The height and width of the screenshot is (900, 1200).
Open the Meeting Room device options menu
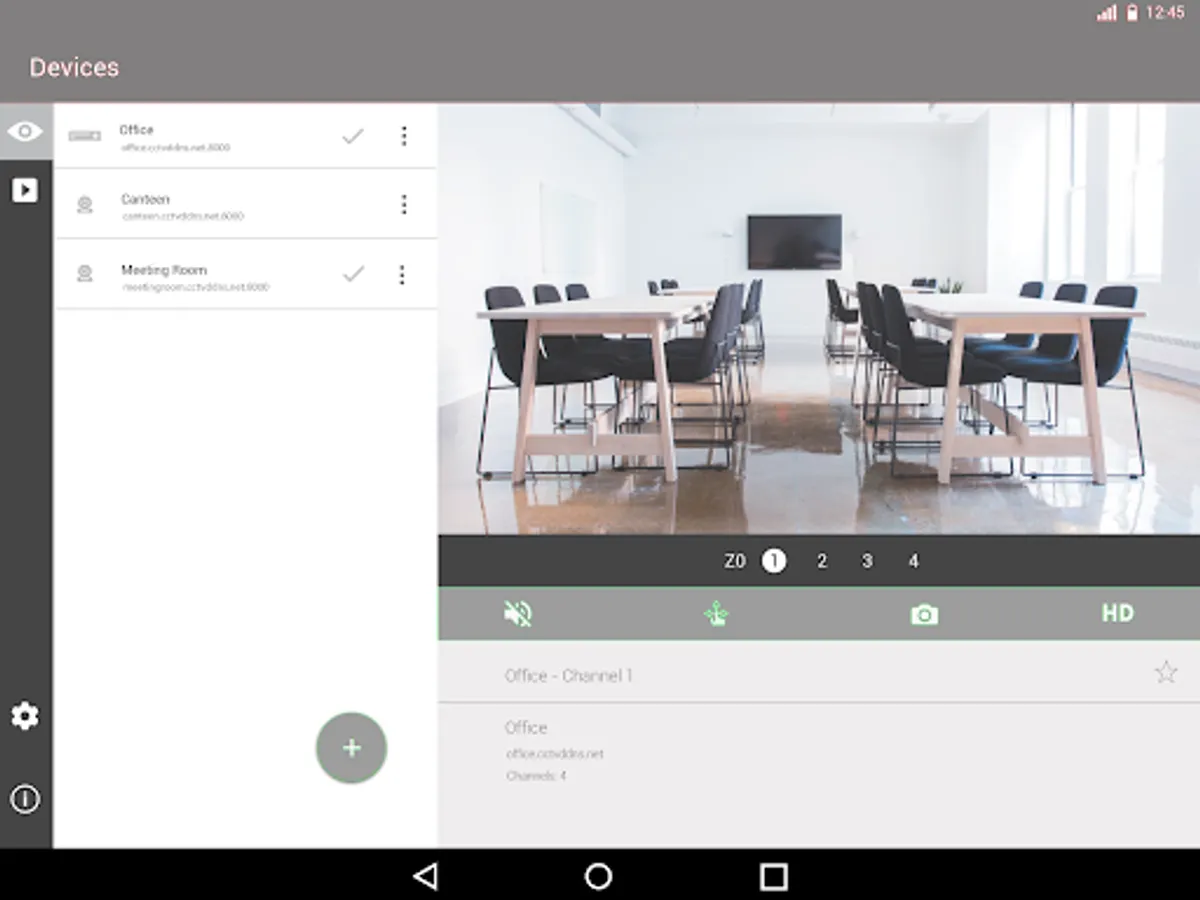(x=402, y=274)
